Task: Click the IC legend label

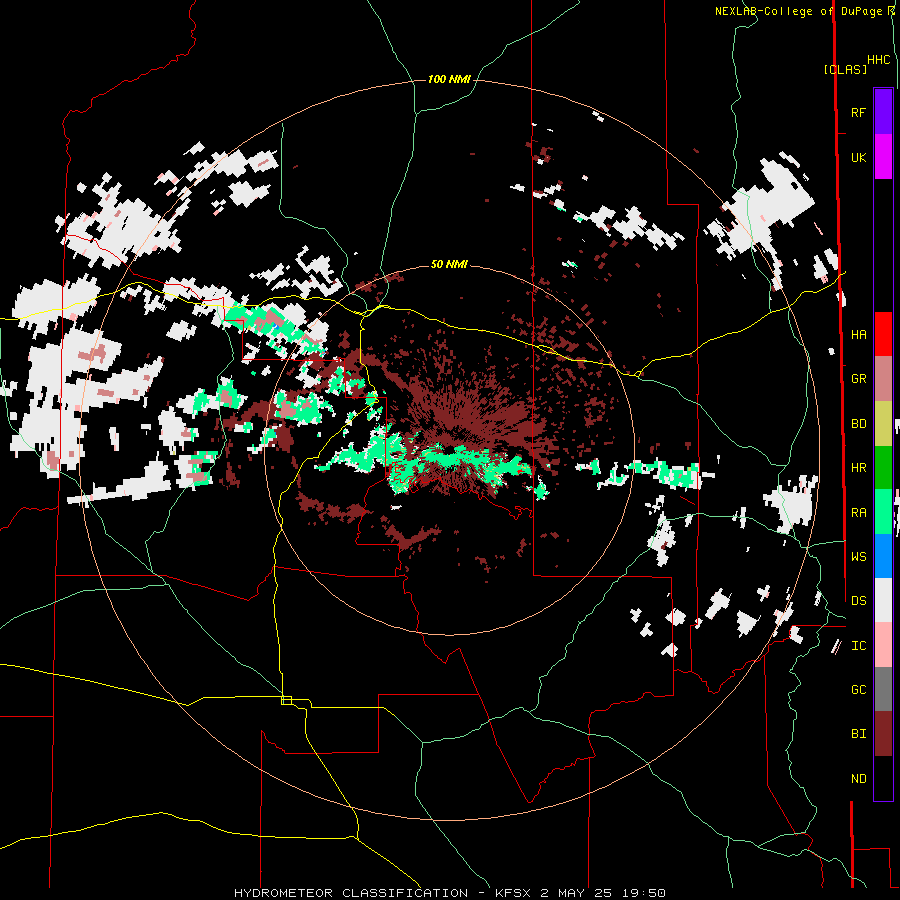Action: click(x=858, y=646)
